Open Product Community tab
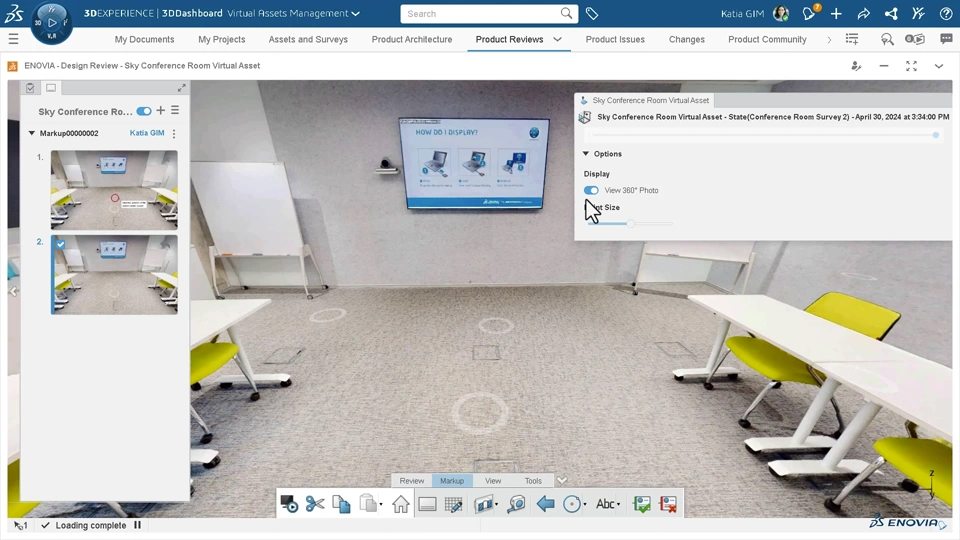 click(767, 39)
